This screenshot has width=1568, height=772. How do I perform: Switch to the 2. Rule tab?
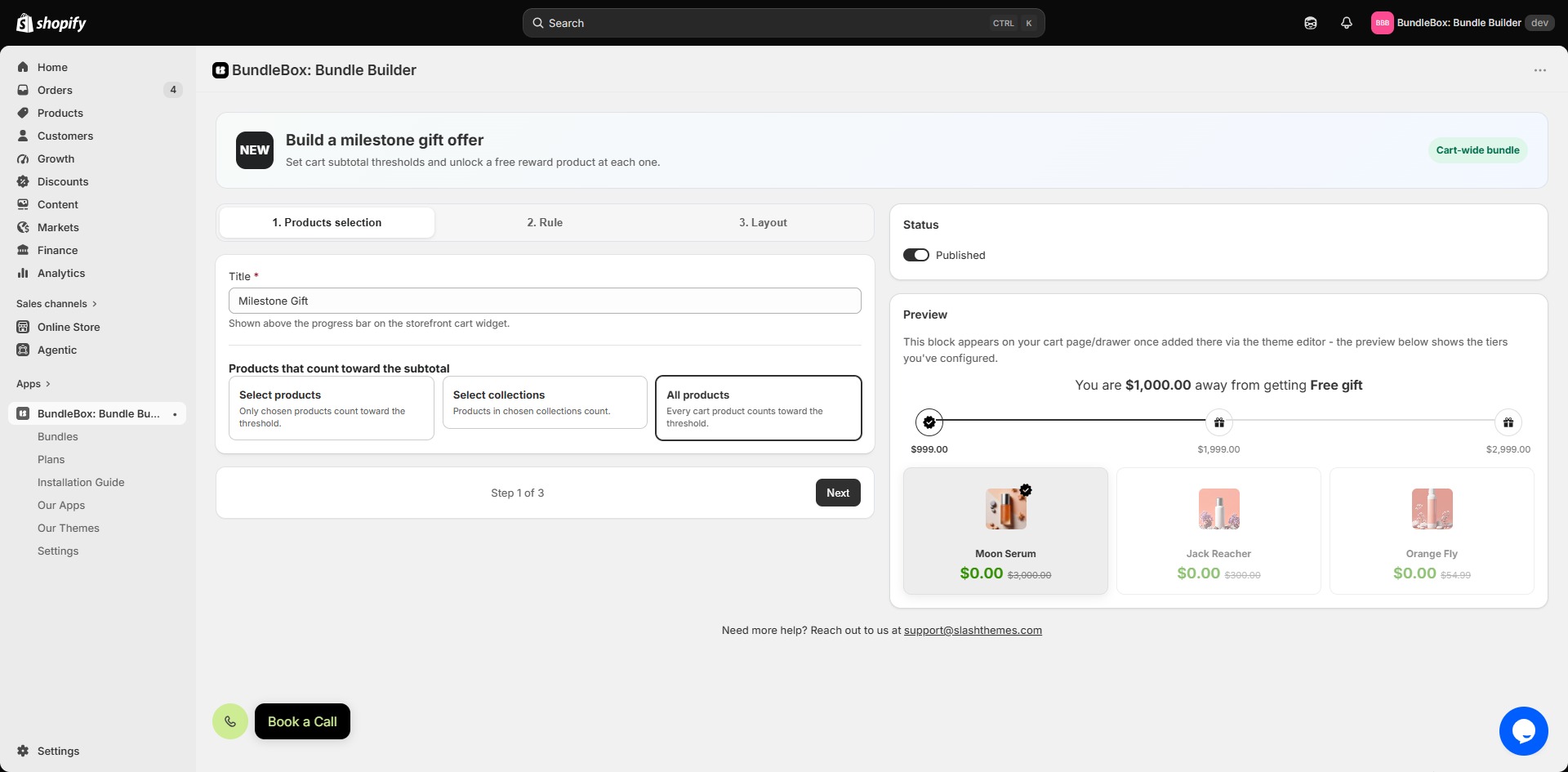coord(545,222)
